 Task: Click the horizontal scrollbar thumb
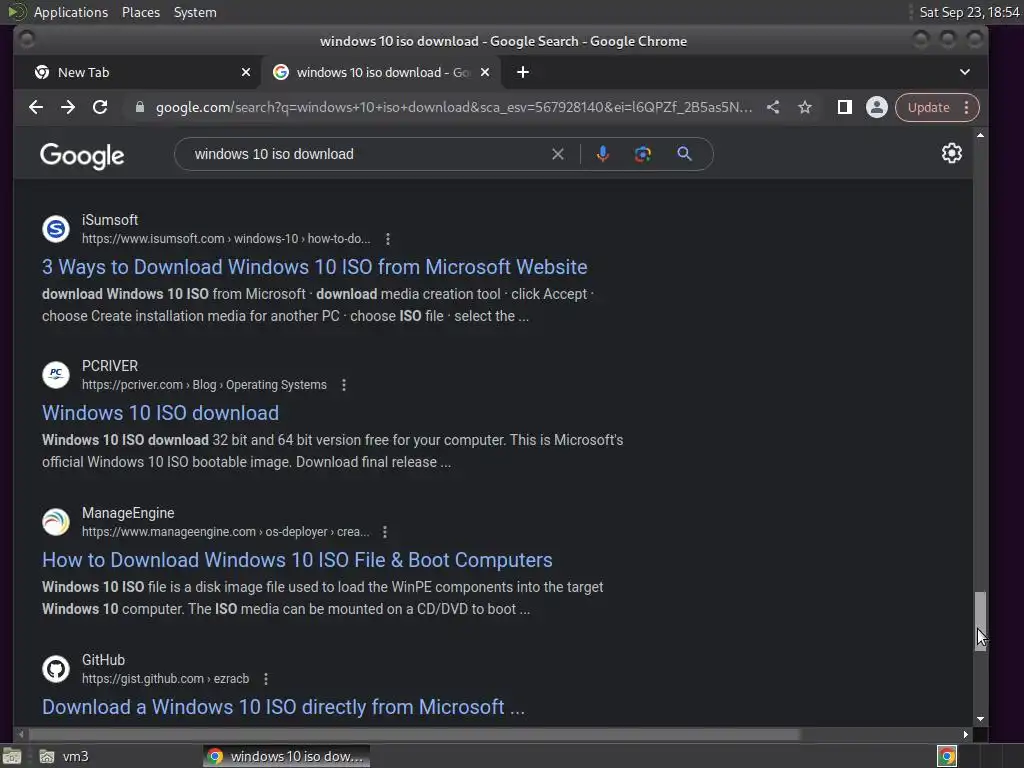point(413,735)
